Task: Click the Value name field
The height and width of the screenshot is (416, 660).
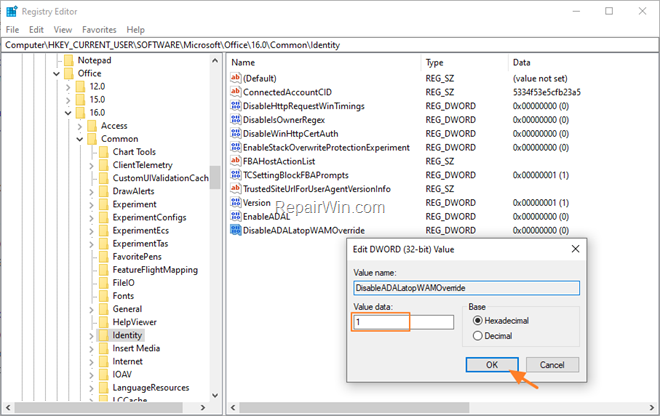Action: pos(466,288)
